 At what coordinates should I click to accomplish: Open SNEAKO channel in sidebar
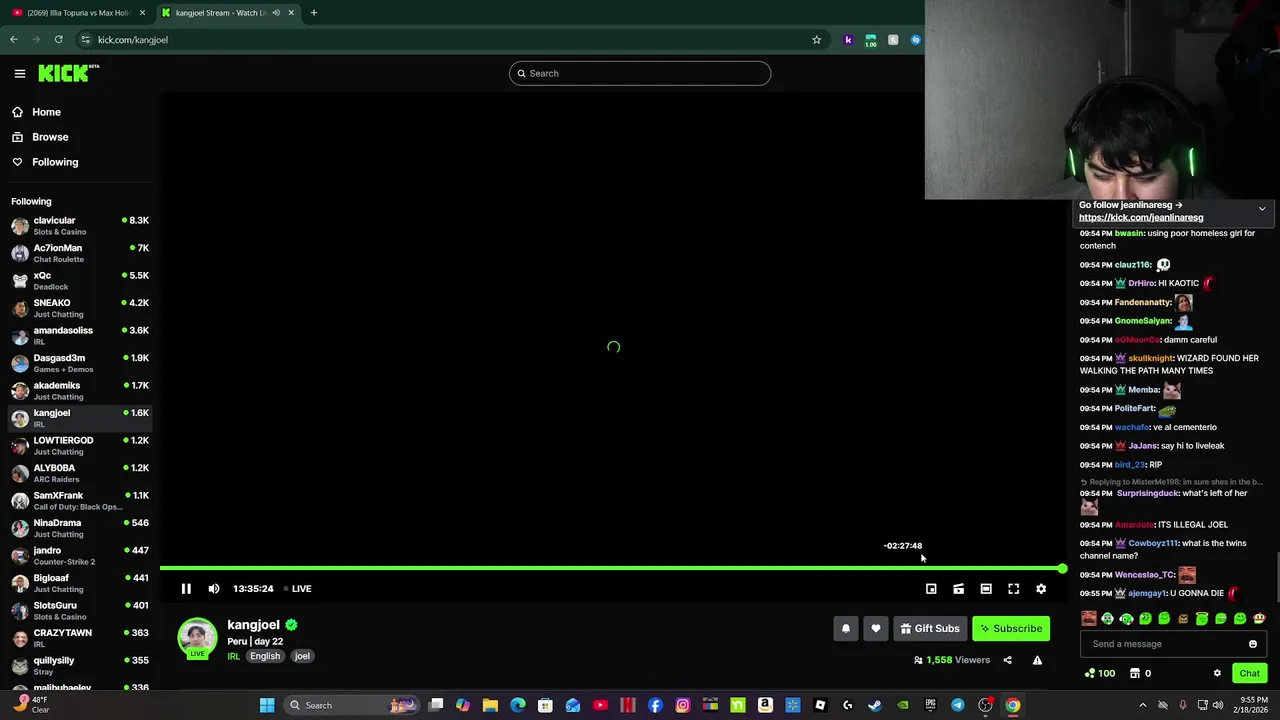(80, 308)
